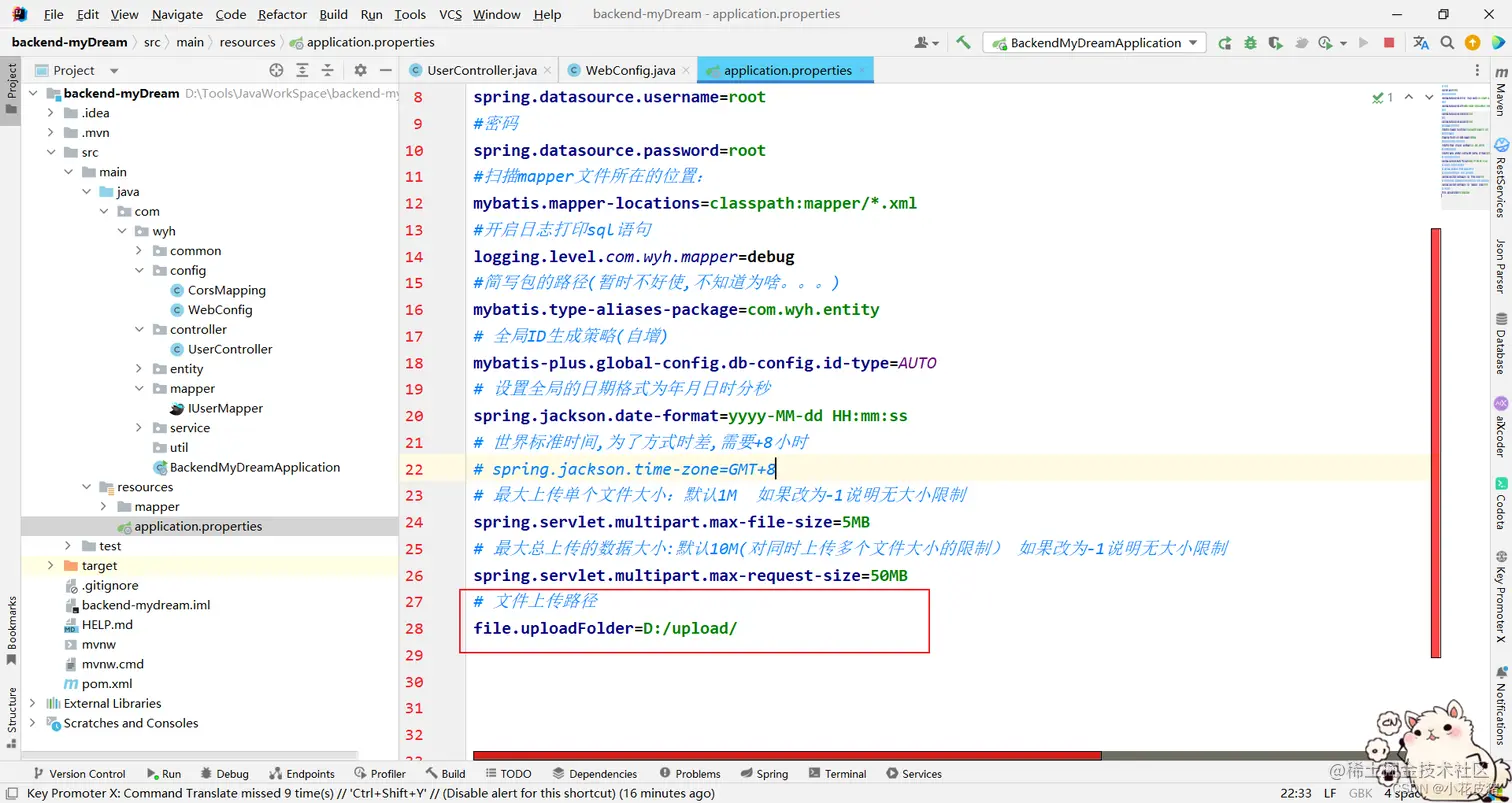This screenshot has width=1512, height=803.
Task: Click GBK file encoding in status bar
Action: 1360,793
